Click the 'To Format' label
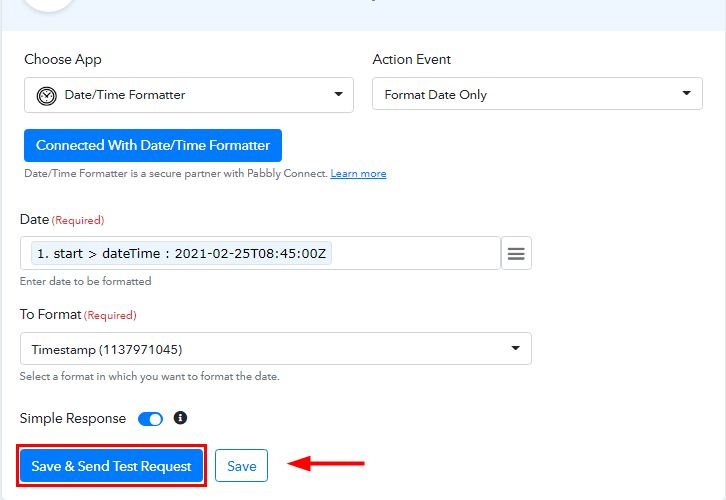The image size is (726, 500). click(50, 314)
